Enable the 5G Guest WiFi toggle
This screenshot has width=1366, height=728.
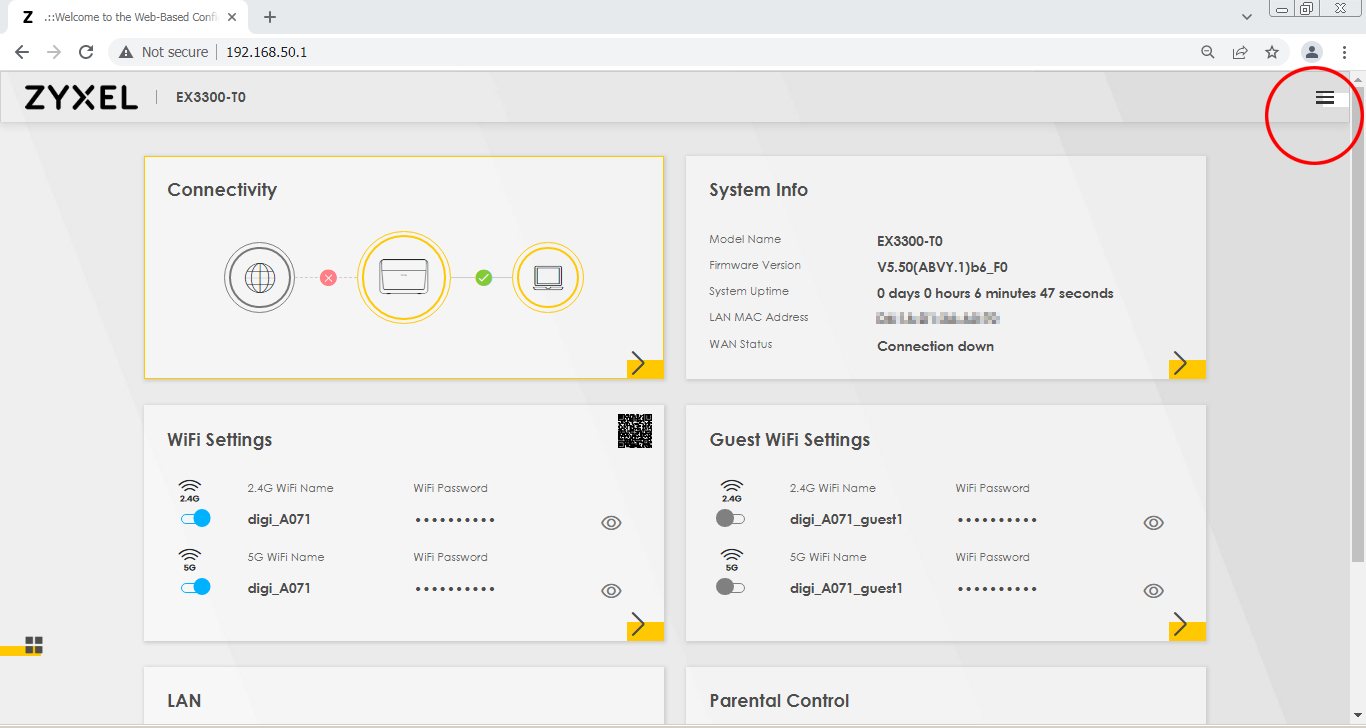(731, 587)
